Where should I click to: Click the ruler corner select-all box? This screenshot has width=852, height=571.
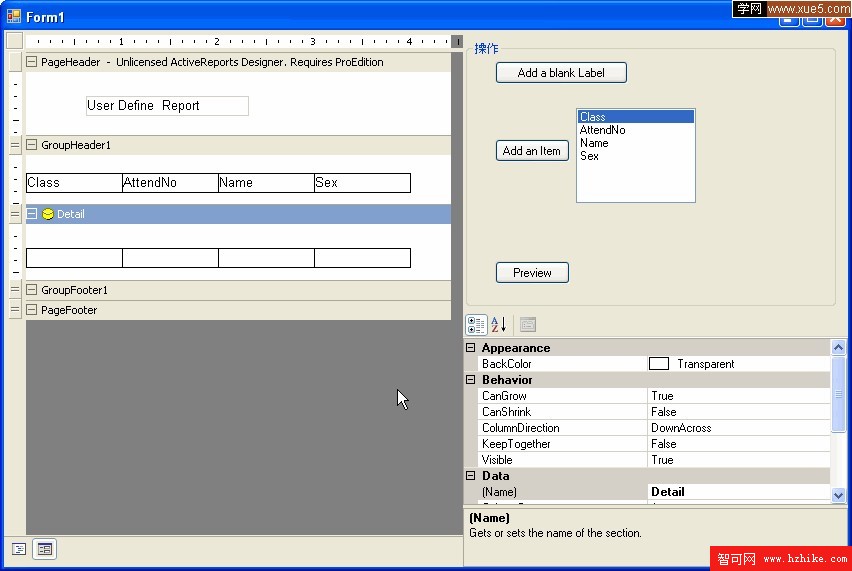(x=15, y=41)
